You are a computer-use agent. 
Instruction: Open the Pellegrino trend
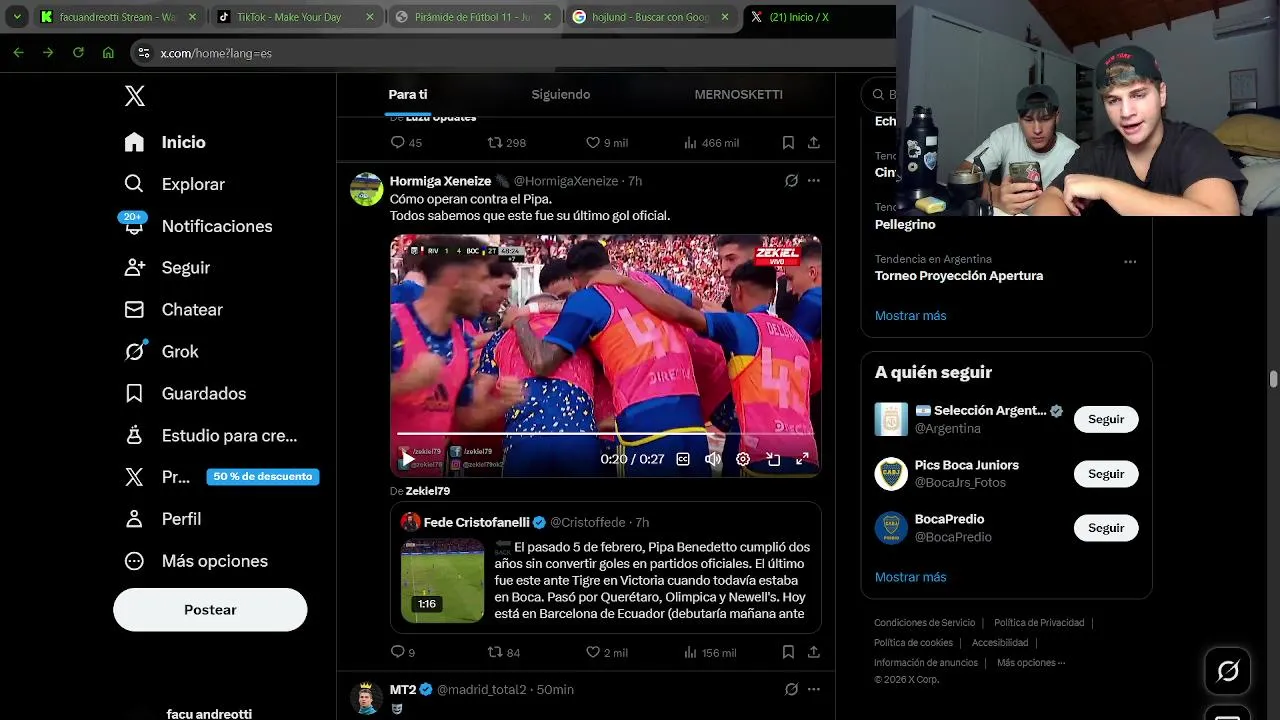click(x=905, y=225)
